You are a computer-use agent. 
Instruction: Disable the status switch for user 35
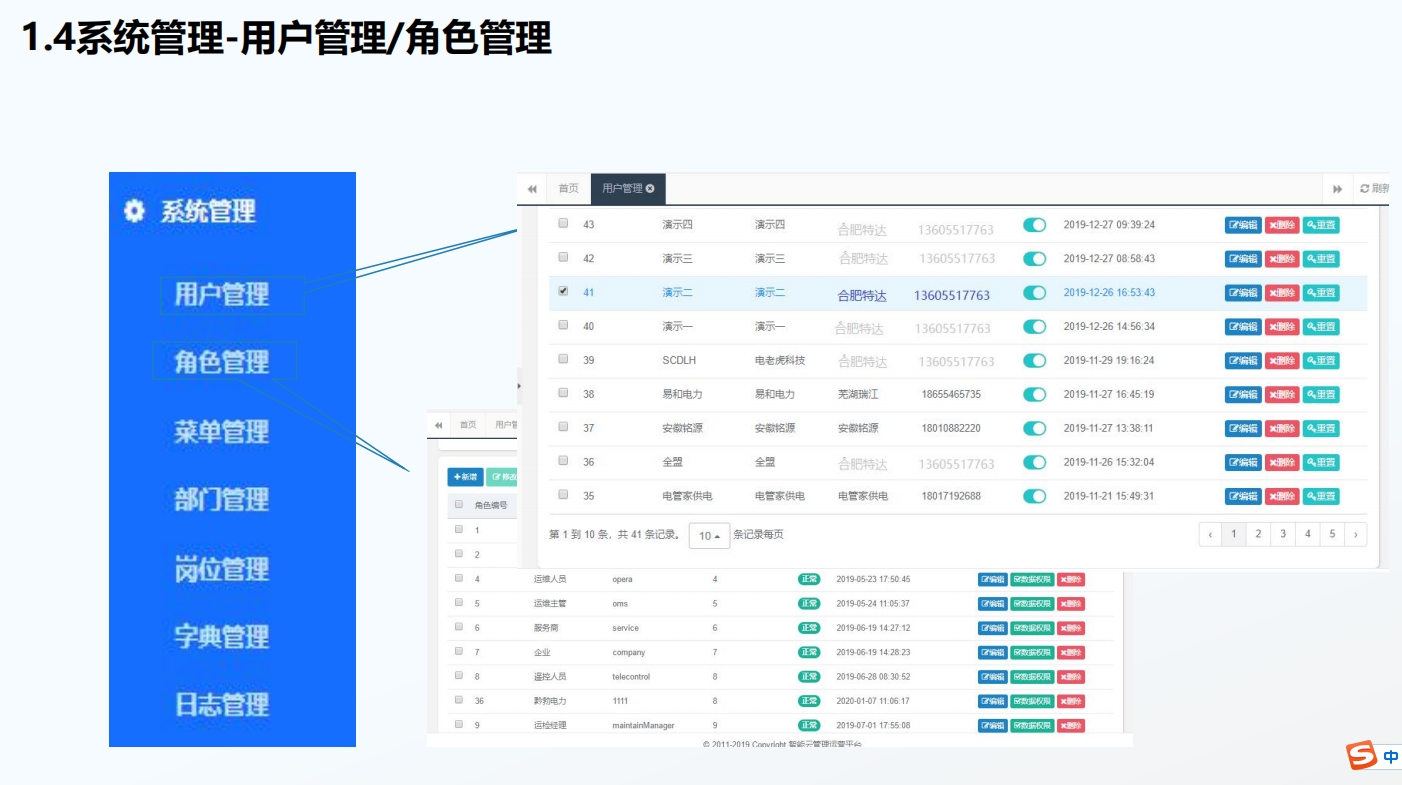point(1034,496)
